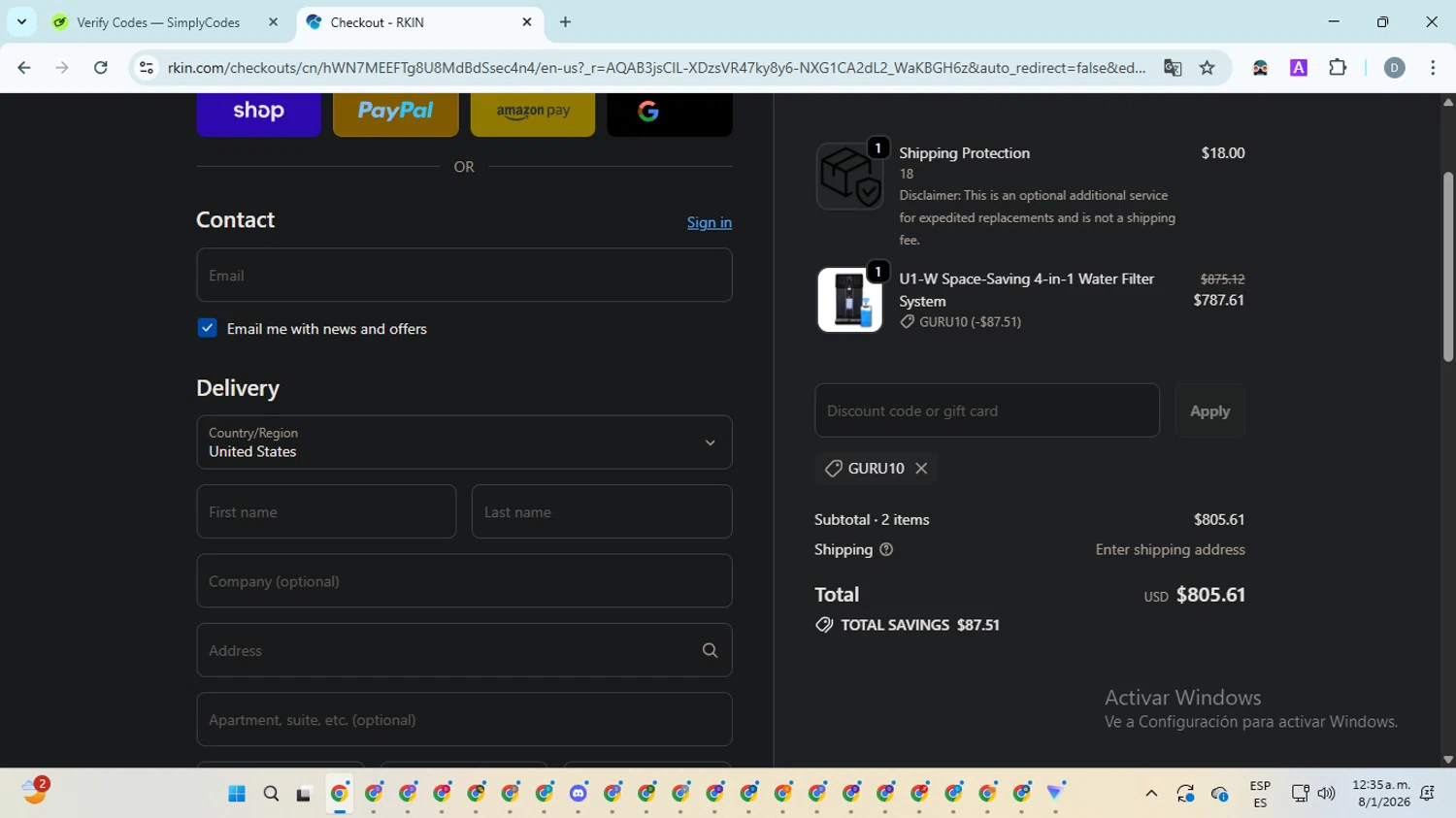Bookmark this page with the star
This screenshot has width=1456, height=818.
pyautogui.click(x=1207, y=68)
